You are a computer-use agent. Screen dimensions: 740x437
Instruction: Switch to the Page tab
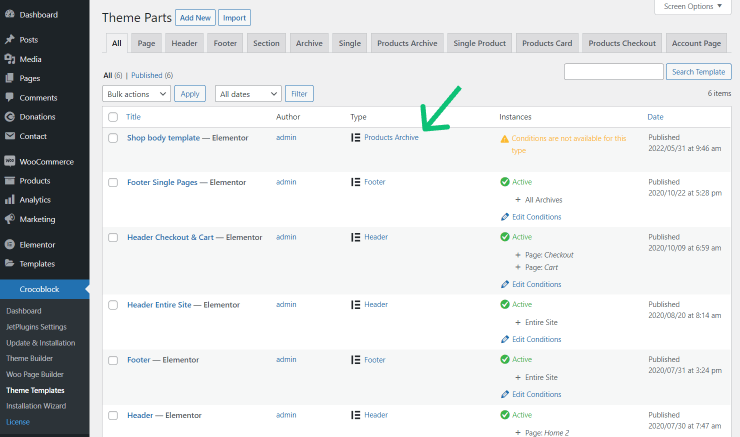pyautogui.click(x=146, y=43)
